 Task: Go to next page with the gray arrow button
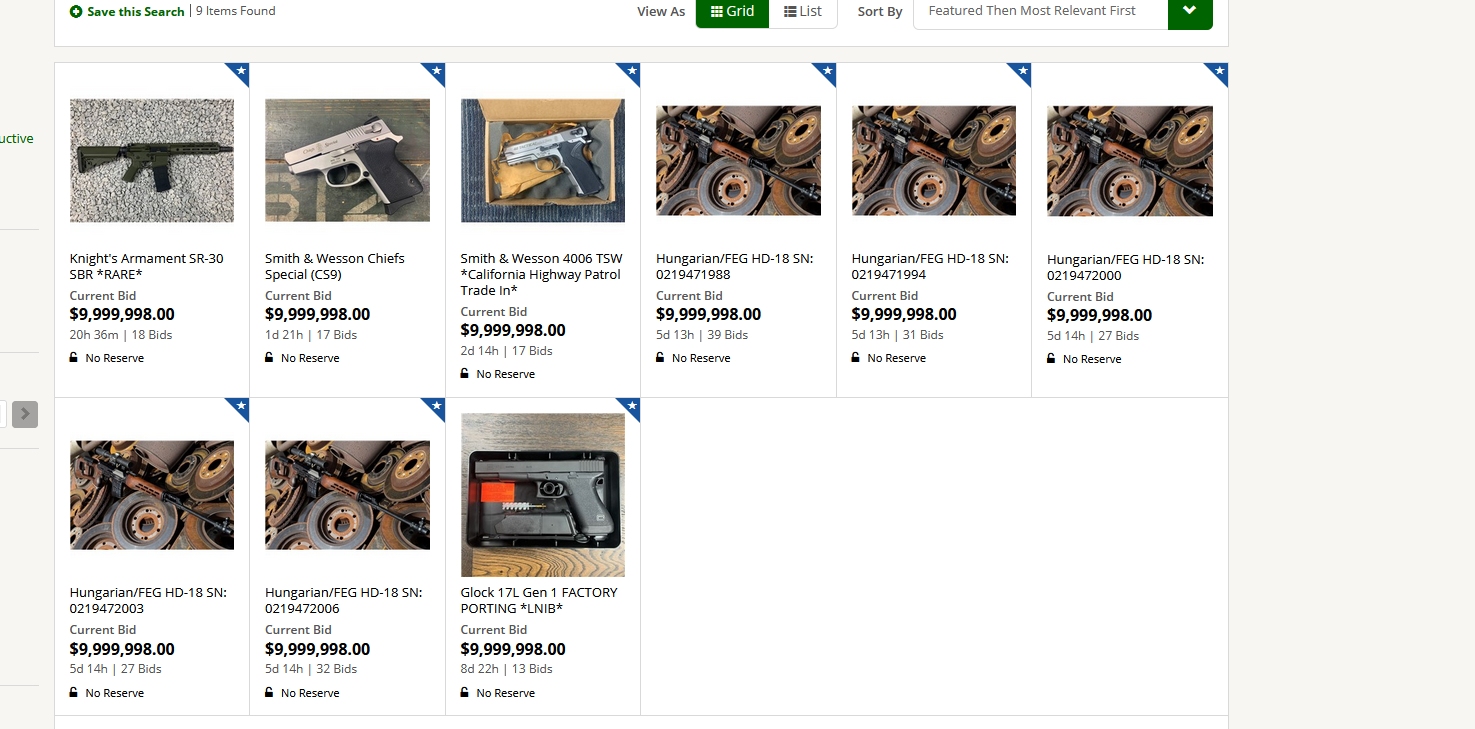25,414
